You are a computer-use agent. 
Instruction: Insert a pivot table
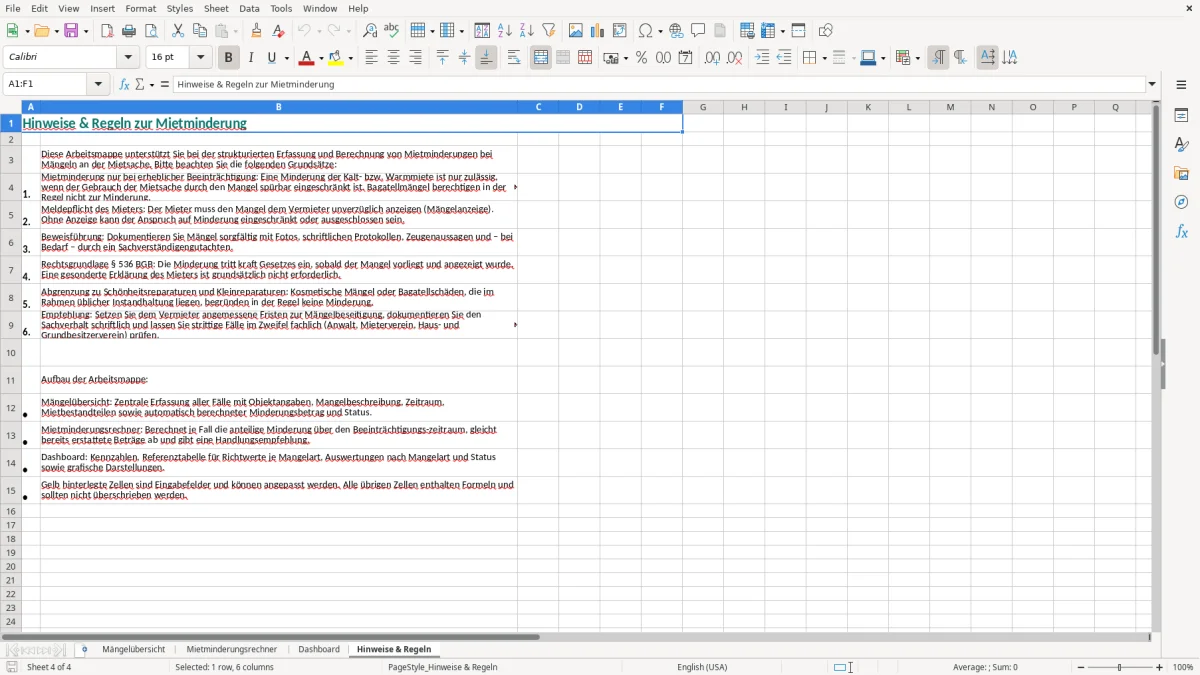(x=620, y=31)
